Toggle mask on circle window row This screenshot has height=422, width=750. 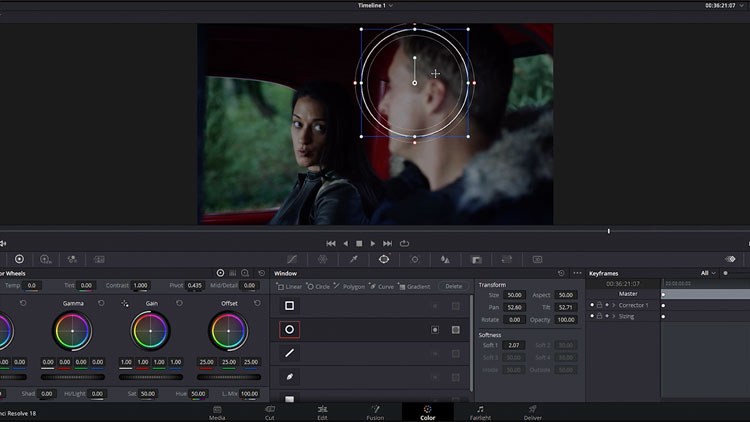(x=456, y=330)
